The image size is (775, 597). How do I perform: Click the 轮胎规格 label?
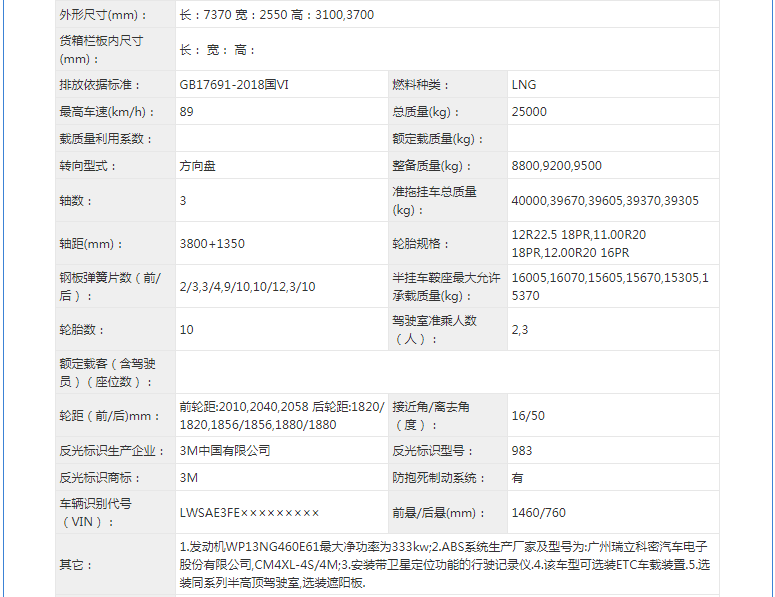click(x=421, y=244)
